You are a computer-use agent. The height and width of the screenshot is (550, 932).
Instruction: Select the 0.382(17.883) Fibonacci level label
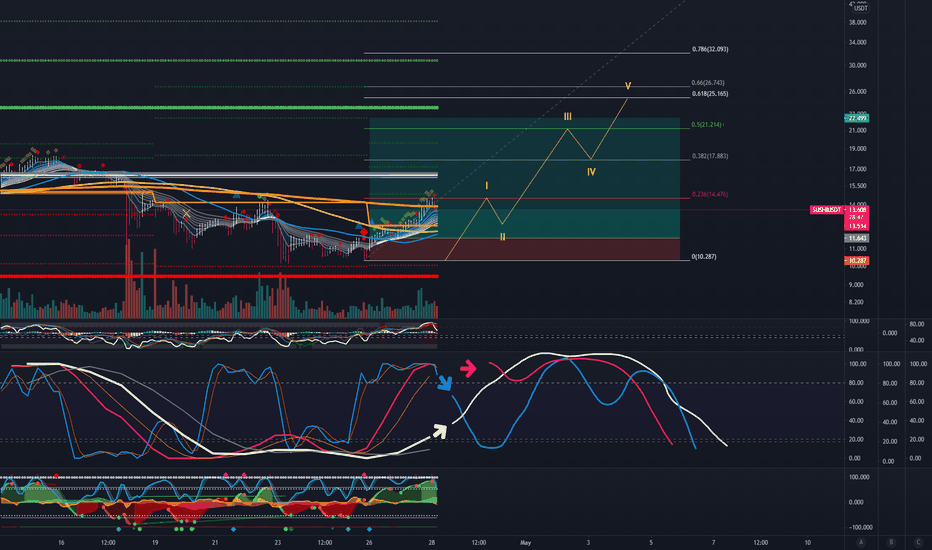710,156
